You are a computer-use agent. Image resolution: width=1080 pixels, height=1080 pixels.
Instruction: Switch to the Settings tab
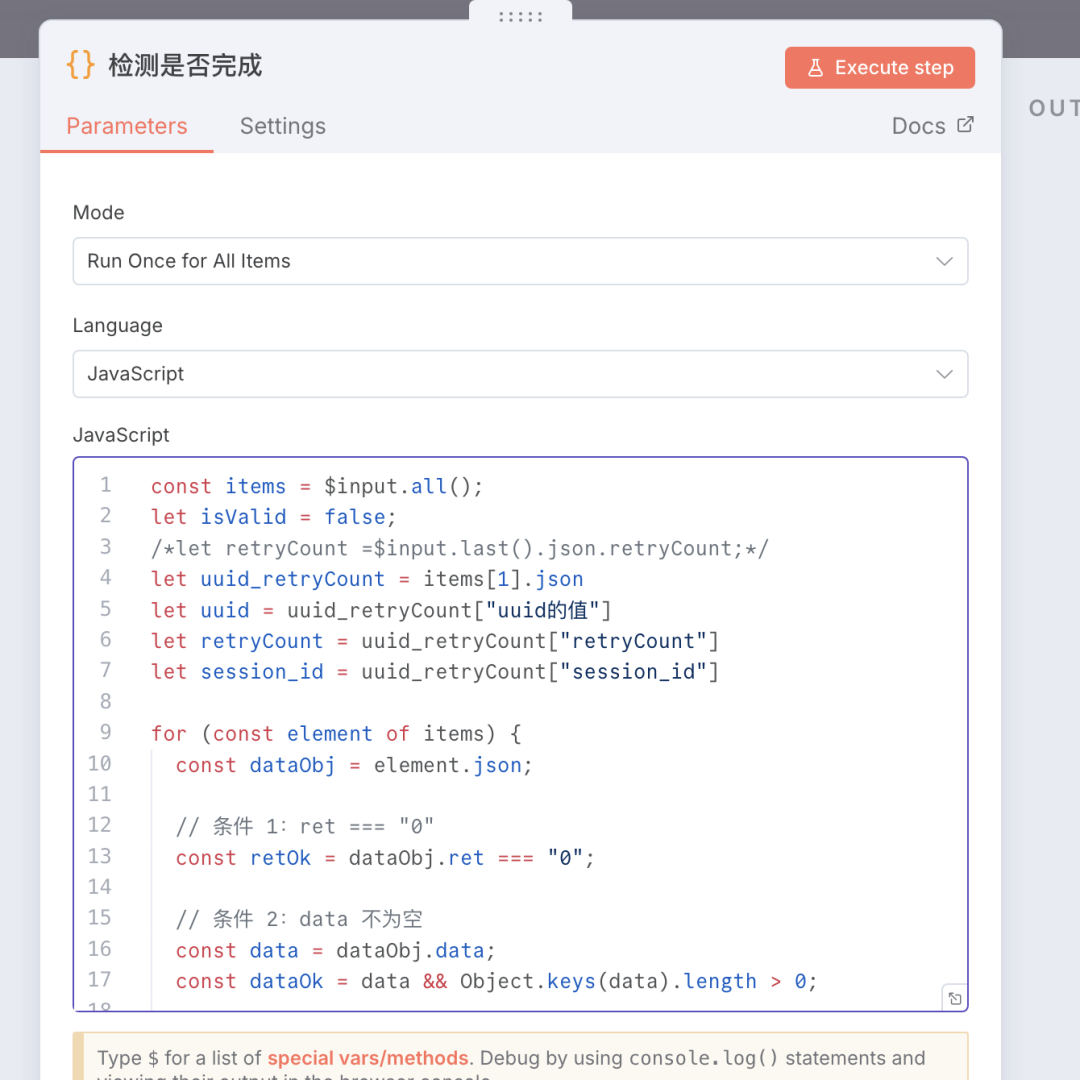tap(282, 126)
